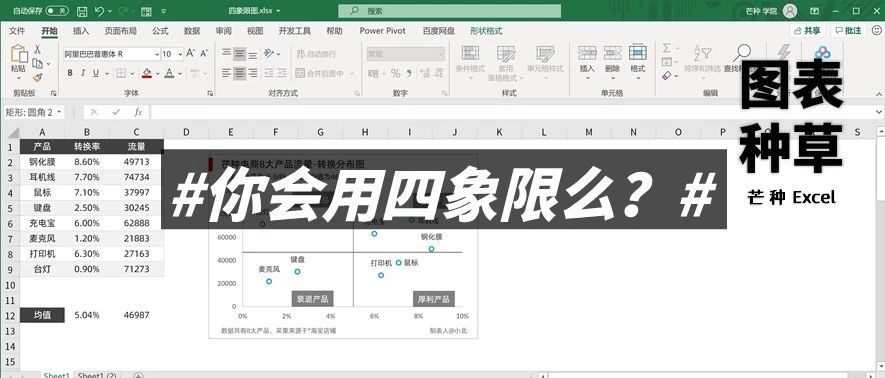Image resolution: width=885 pixels, height=378 pixels.
Task: Open the 格式 cells button
Action: point(637,62)
